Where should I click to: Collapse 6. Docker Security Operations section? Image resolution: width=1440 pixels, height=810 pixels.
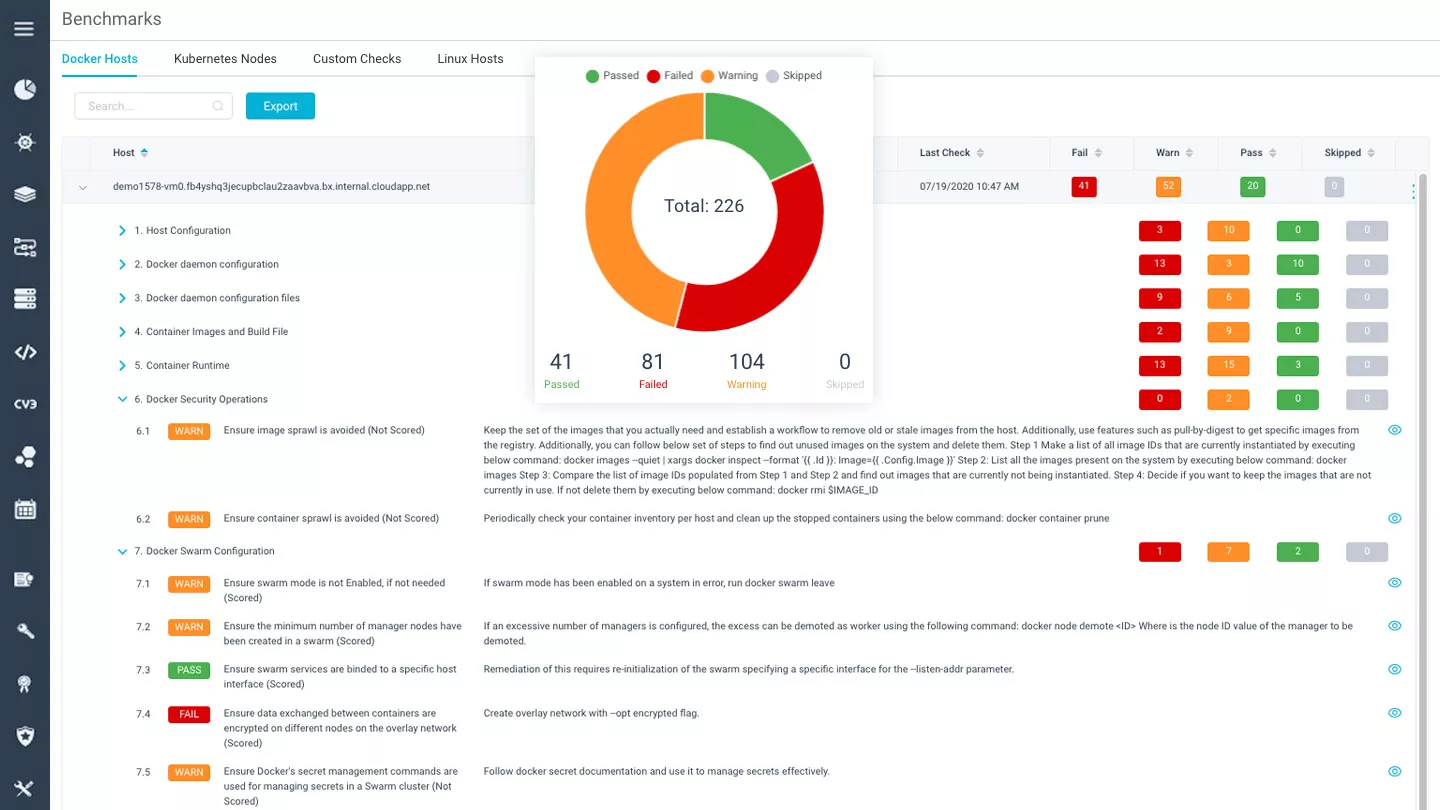point(123,399)
